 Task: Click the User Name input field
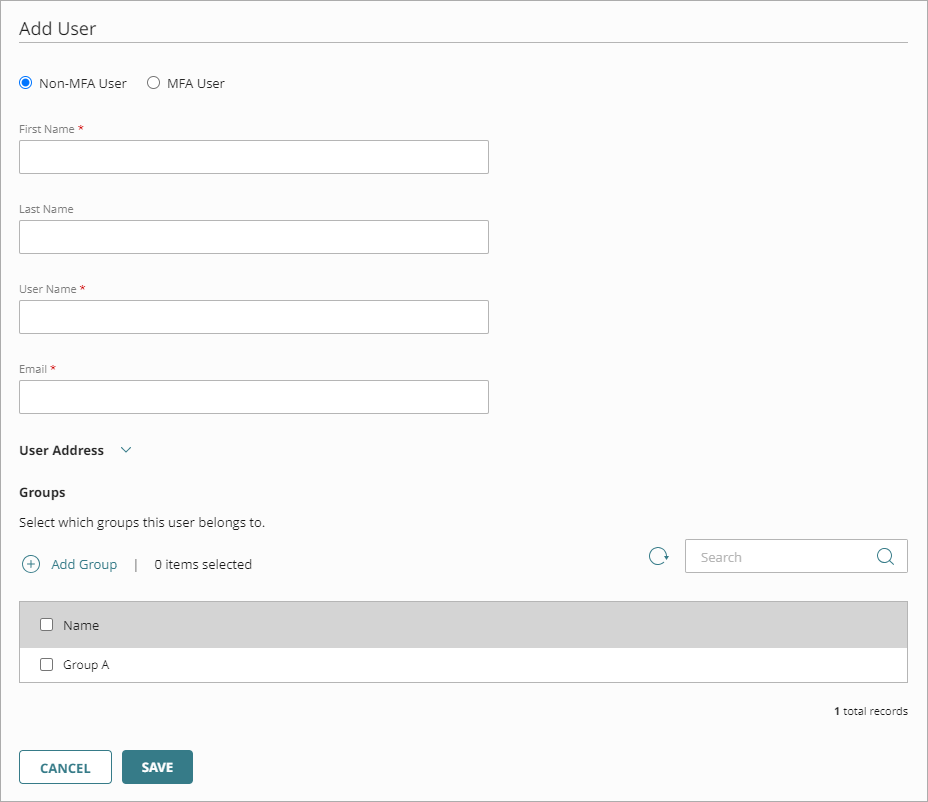pyautogui.click(x=253, y=317)
